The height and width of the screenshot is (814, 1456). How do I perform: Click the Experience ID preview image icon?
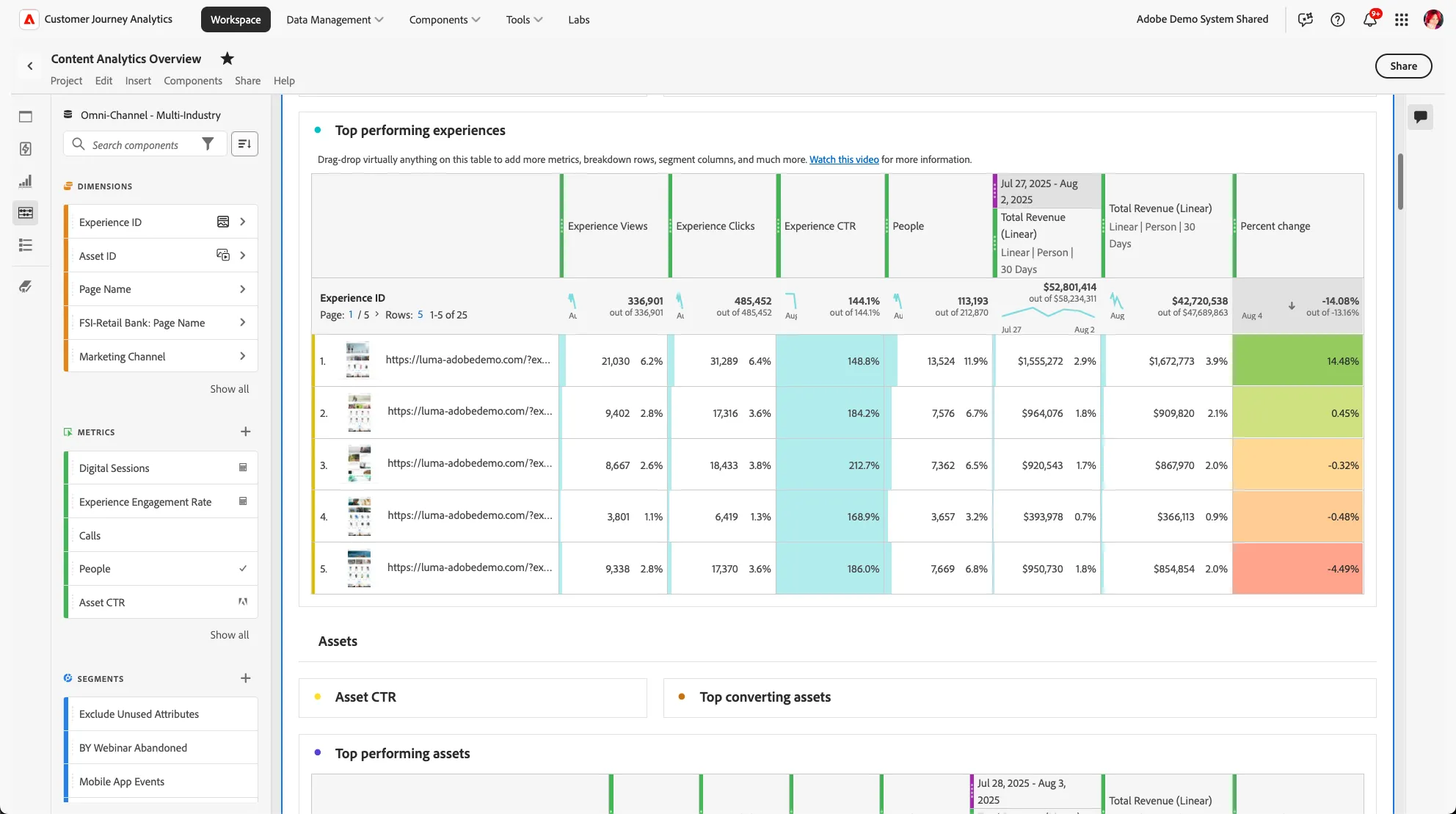[223, 222]
